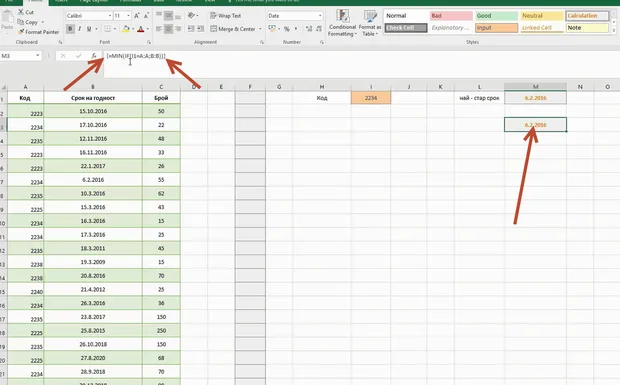Screen dimensions: 620x385
Task: Apply the Neutral cell style
Action: (x=542, y=16)
